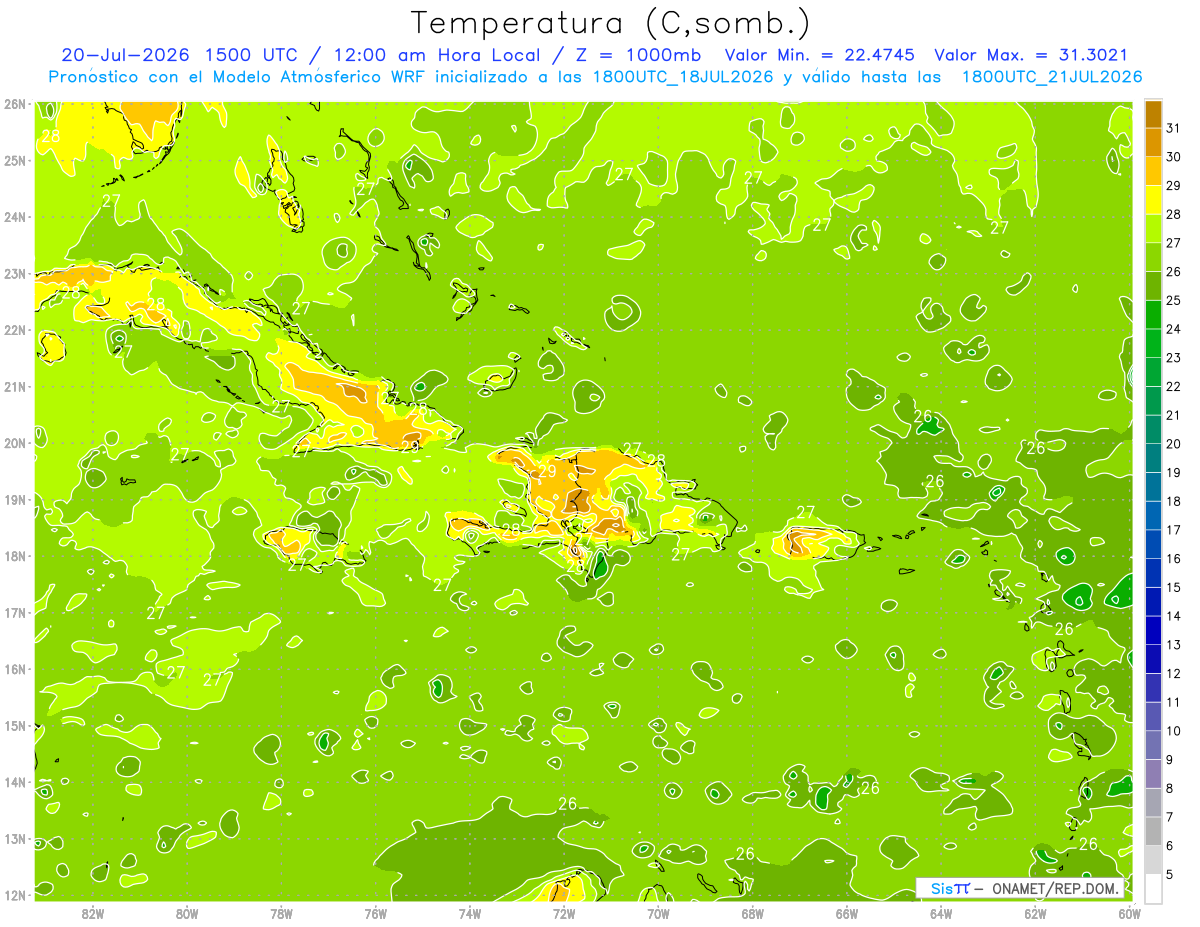Click the colorbar label "18"

[x=1174, y=501]
